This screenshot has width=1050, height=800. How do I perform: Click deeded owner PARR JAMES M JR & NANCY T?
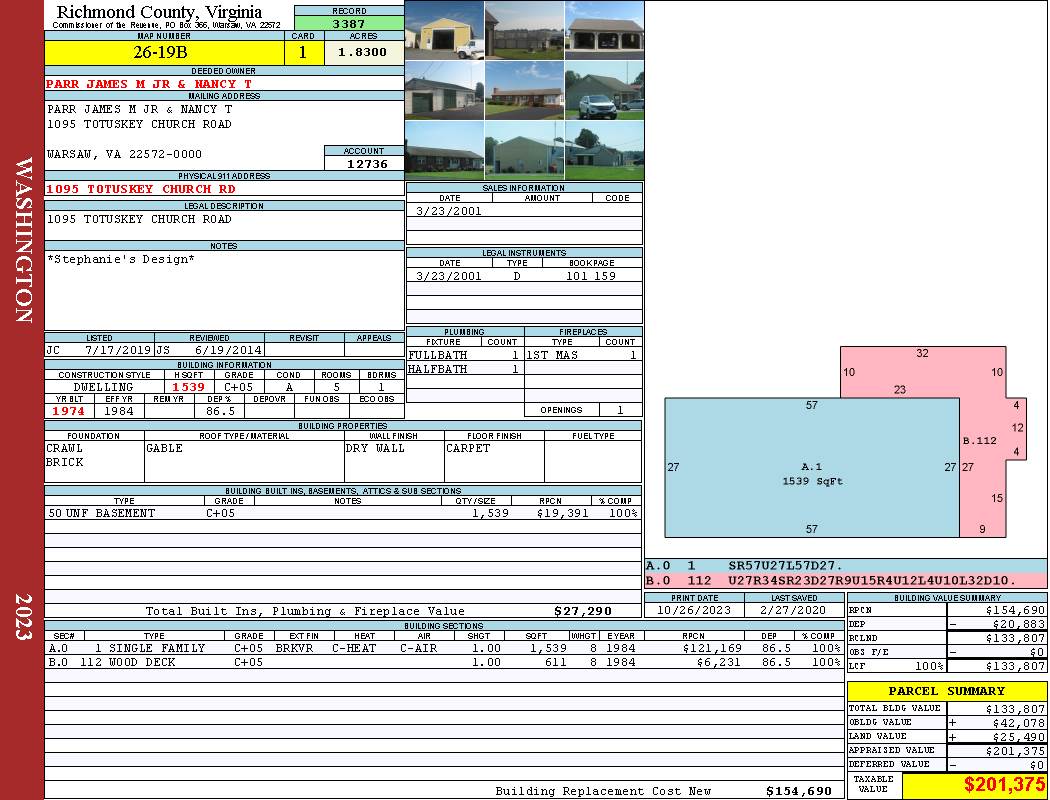tap(149, 84)
